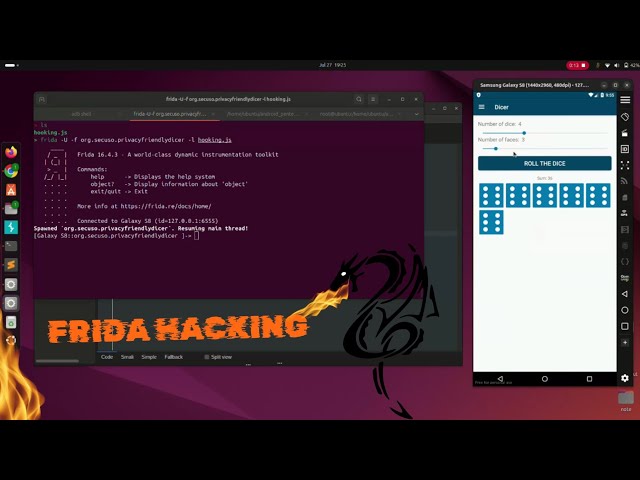Tap Android home button in the phone navigation bar
Image resolution: width=640 pixels, height=480 pixels.
point(544,379)
